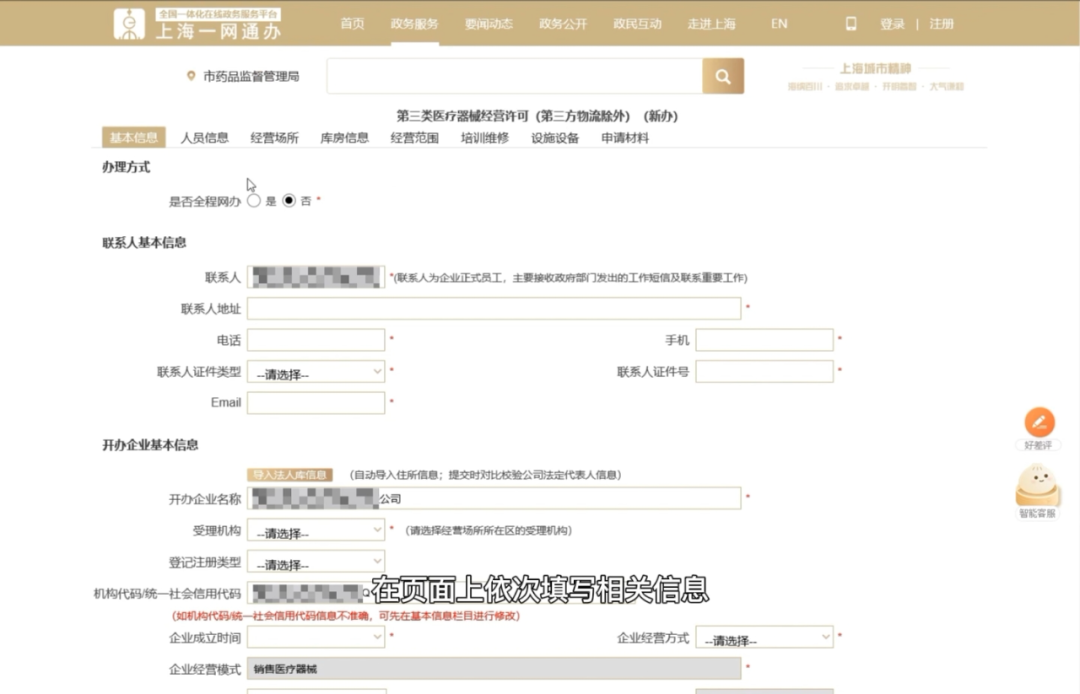Click the Email input field
Screen dimensions: 1080x694
click(316, 403)
